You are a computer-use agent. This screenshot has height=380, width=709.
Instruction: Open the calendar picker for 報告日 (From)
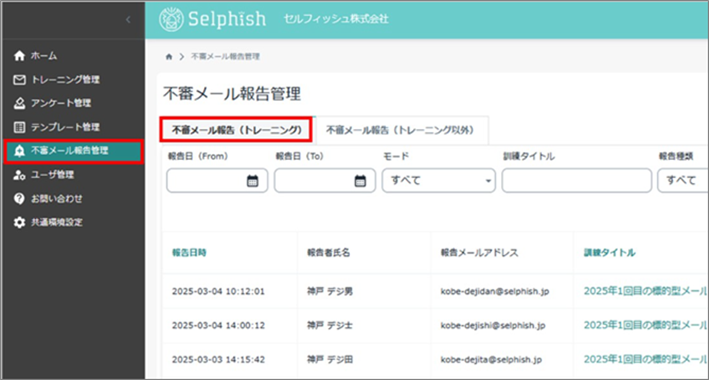click(x=252, y=181)
